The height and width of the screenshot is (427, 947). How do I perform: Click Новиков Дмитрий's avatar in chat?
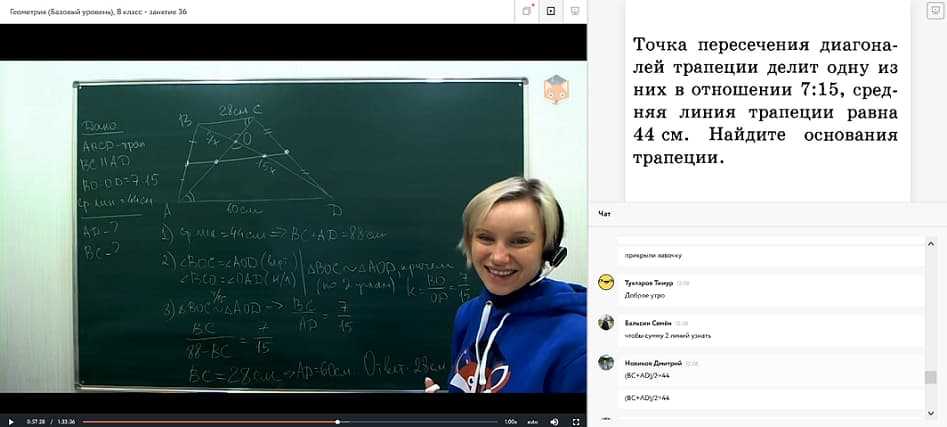[x=606, y=363]
